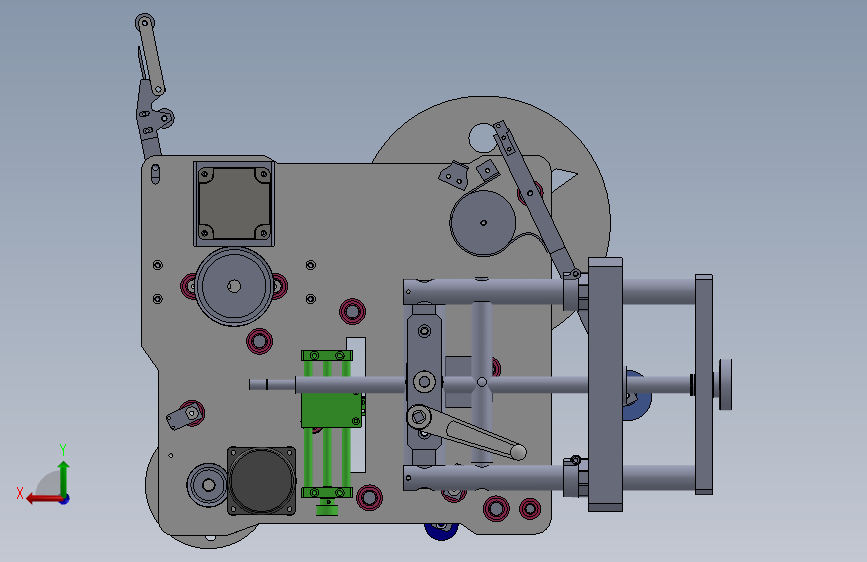Select the spiral-wrapped roller near the disc
The width and height of the screenshot is (867, 562).
(483, 223)
